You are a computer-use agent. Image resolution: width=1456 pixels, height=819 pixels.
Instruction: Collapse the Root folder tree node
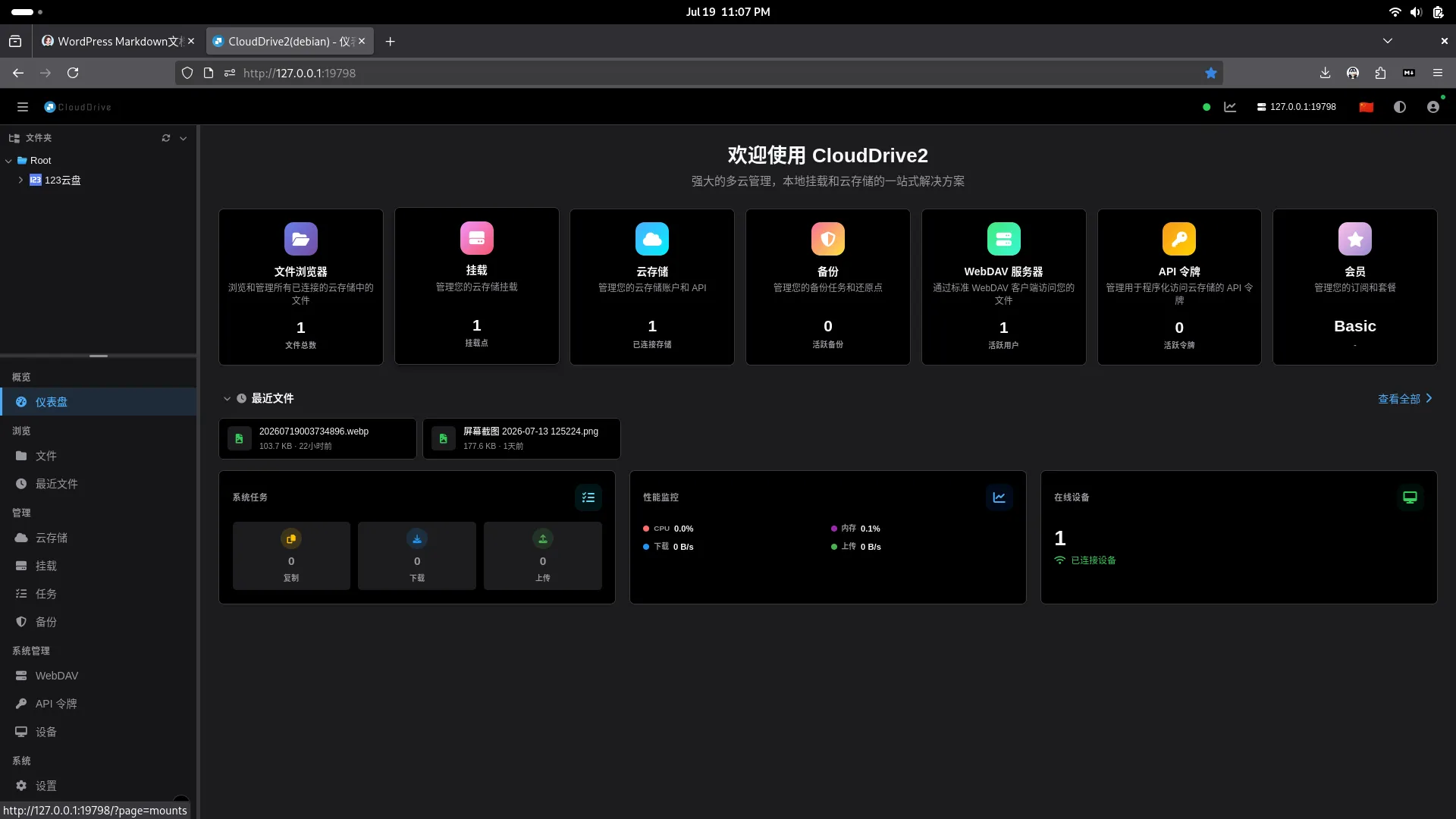(8, 161)
